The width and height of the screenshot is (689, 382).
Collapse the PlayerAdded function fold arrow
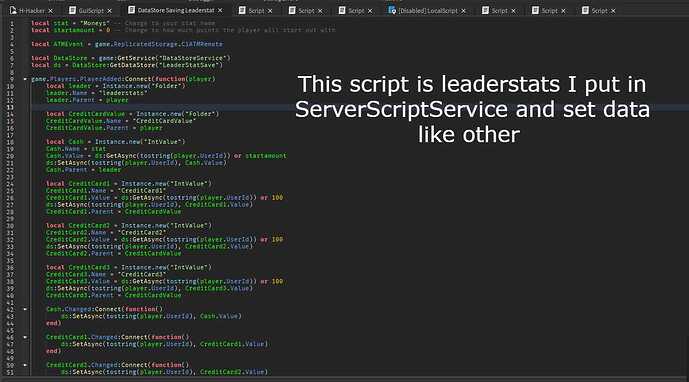[x=25, y=79]
